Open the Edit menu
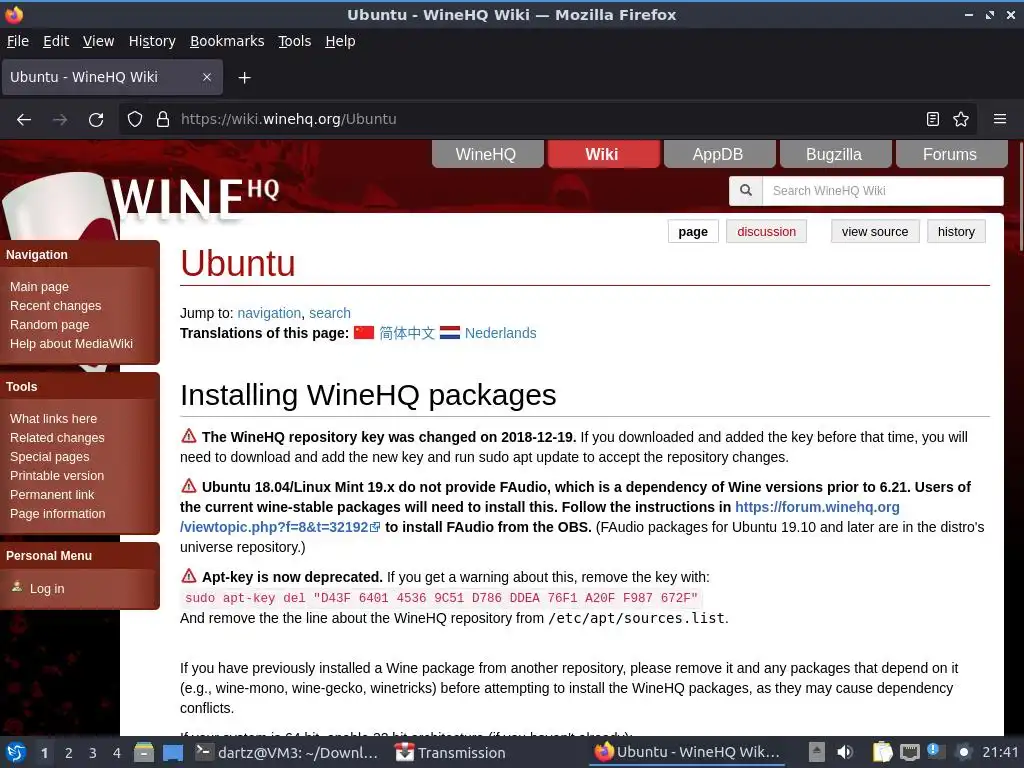The width and height of the screenshot is (1024, 768). click(56, 41)
